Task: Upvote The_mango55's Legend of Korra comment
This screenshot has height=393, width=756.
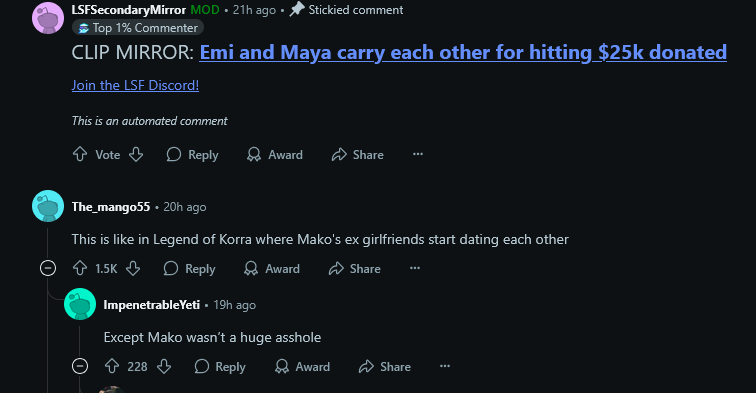Action: [x=80, y=268]
